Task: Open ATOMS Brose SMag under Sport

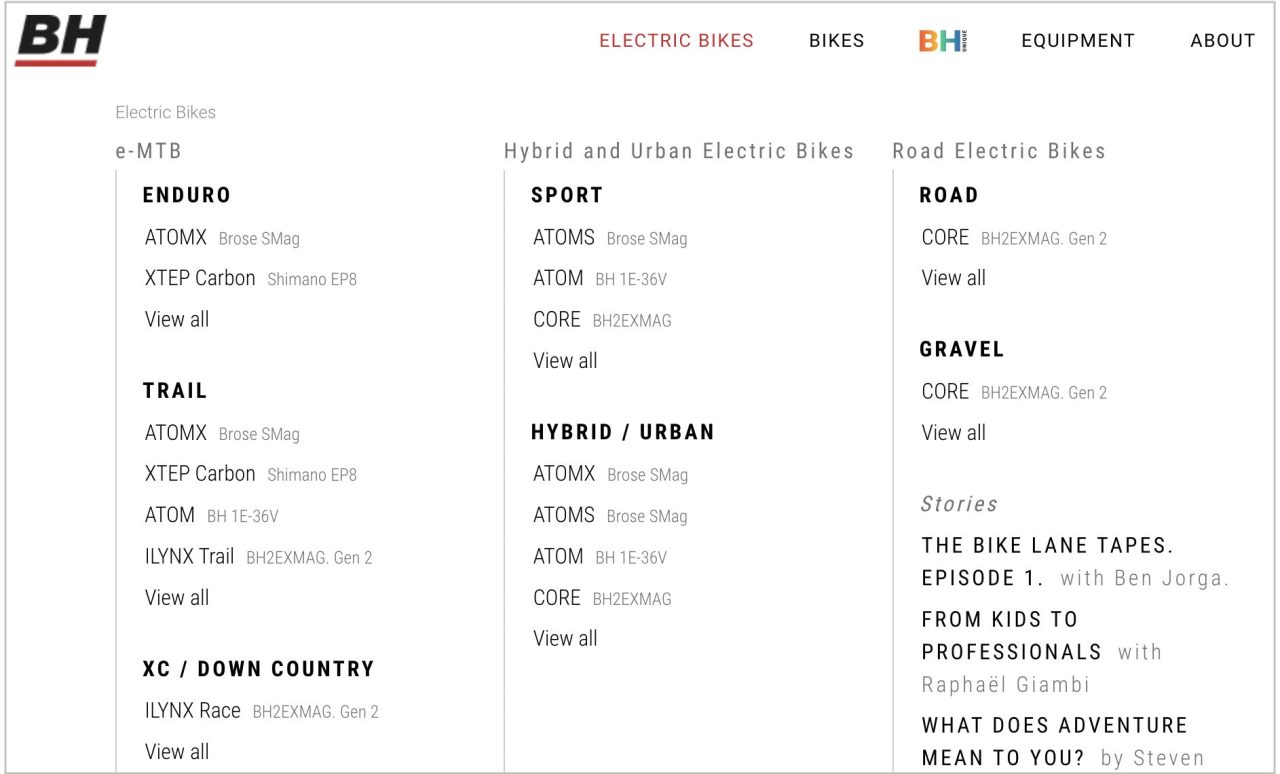Action: click(610, 238)
